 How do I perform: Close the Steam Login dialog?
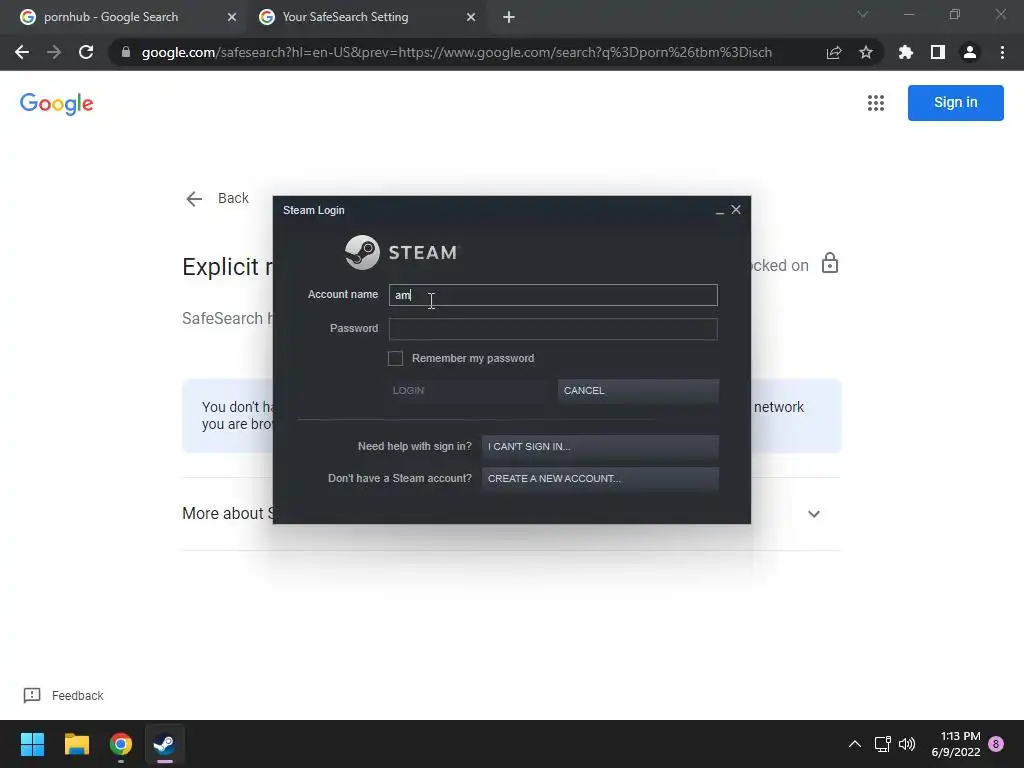pos(736,210)
